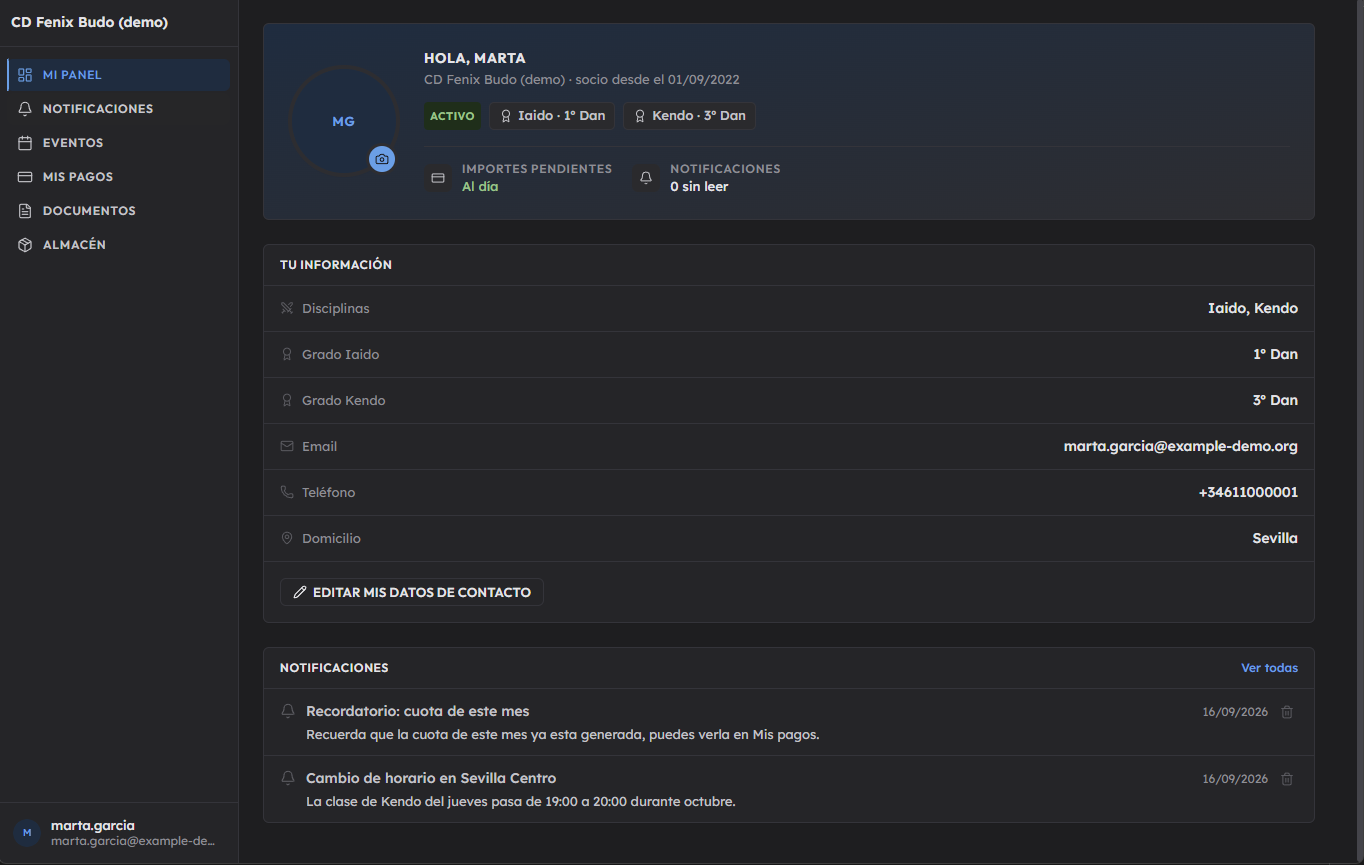The height and width of the screenshot is (865, 1364).
Task: Click the 'Al día' pending amounts status
Action: [480, 187]
